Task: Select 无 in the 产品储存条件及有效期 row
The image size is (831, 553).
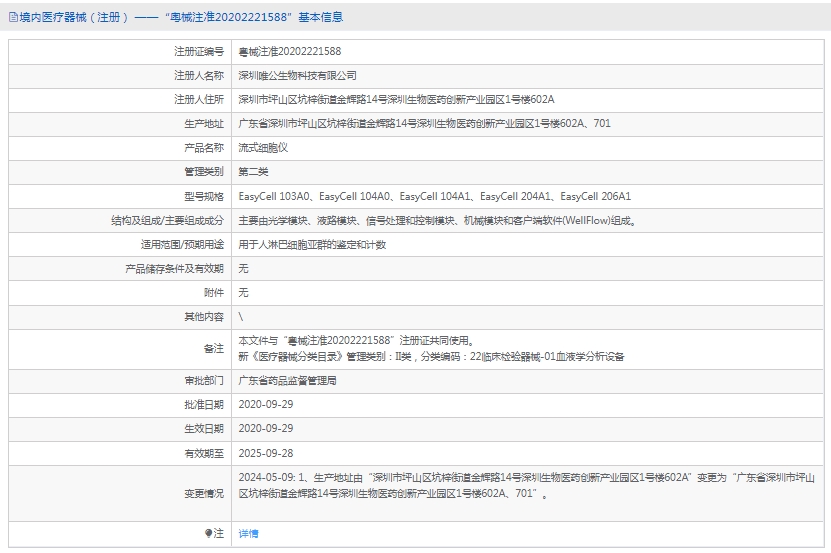Action: [x=243, y=268]
